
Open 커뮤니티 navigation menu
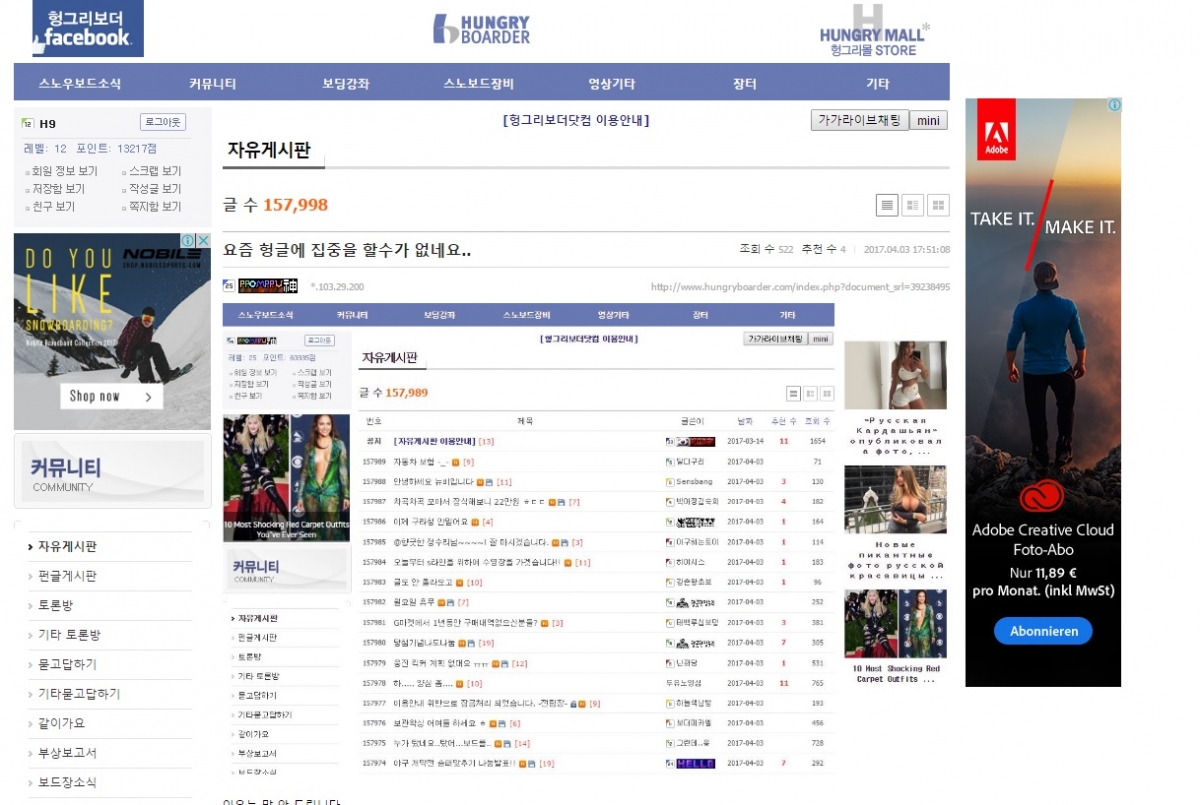(213, 84)
